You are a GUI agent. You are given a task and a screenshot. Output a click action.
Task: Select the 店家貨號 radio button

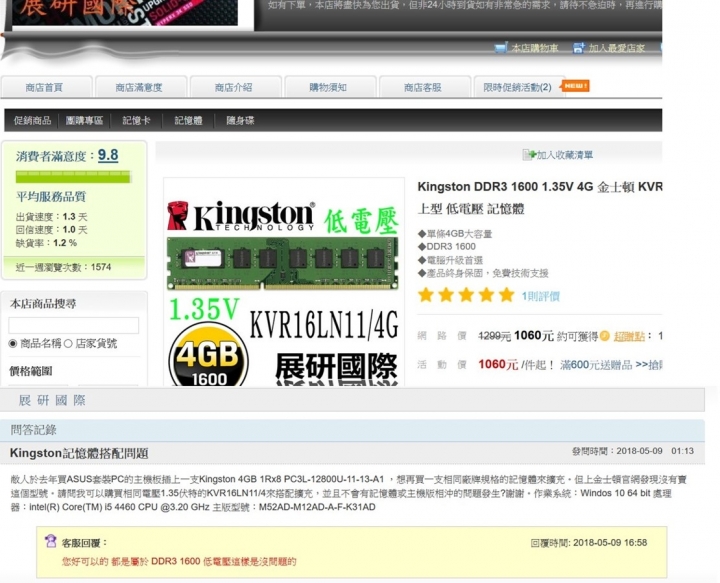coord(68,343)
